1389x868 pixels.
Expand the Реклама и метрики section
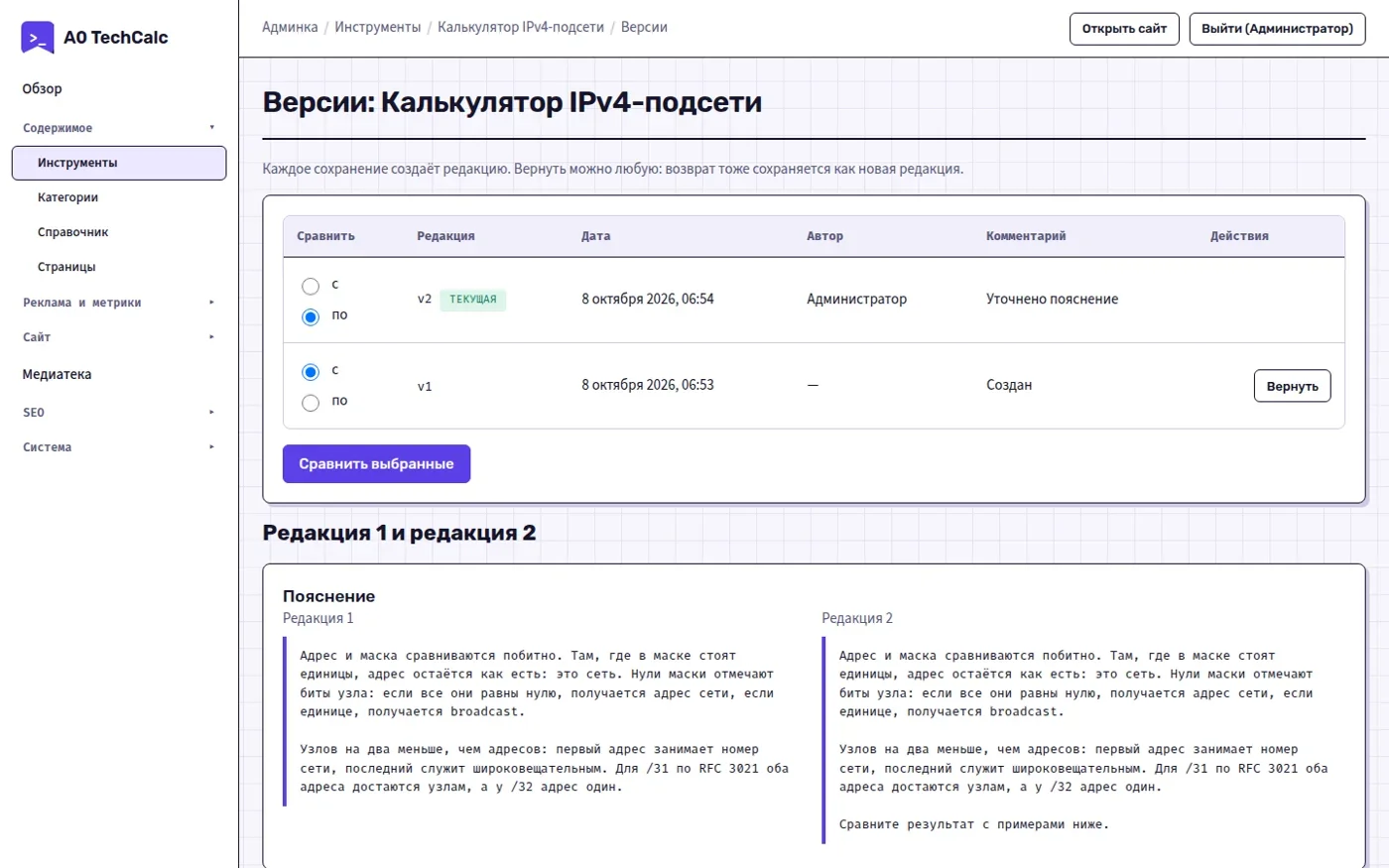point(119,303)
